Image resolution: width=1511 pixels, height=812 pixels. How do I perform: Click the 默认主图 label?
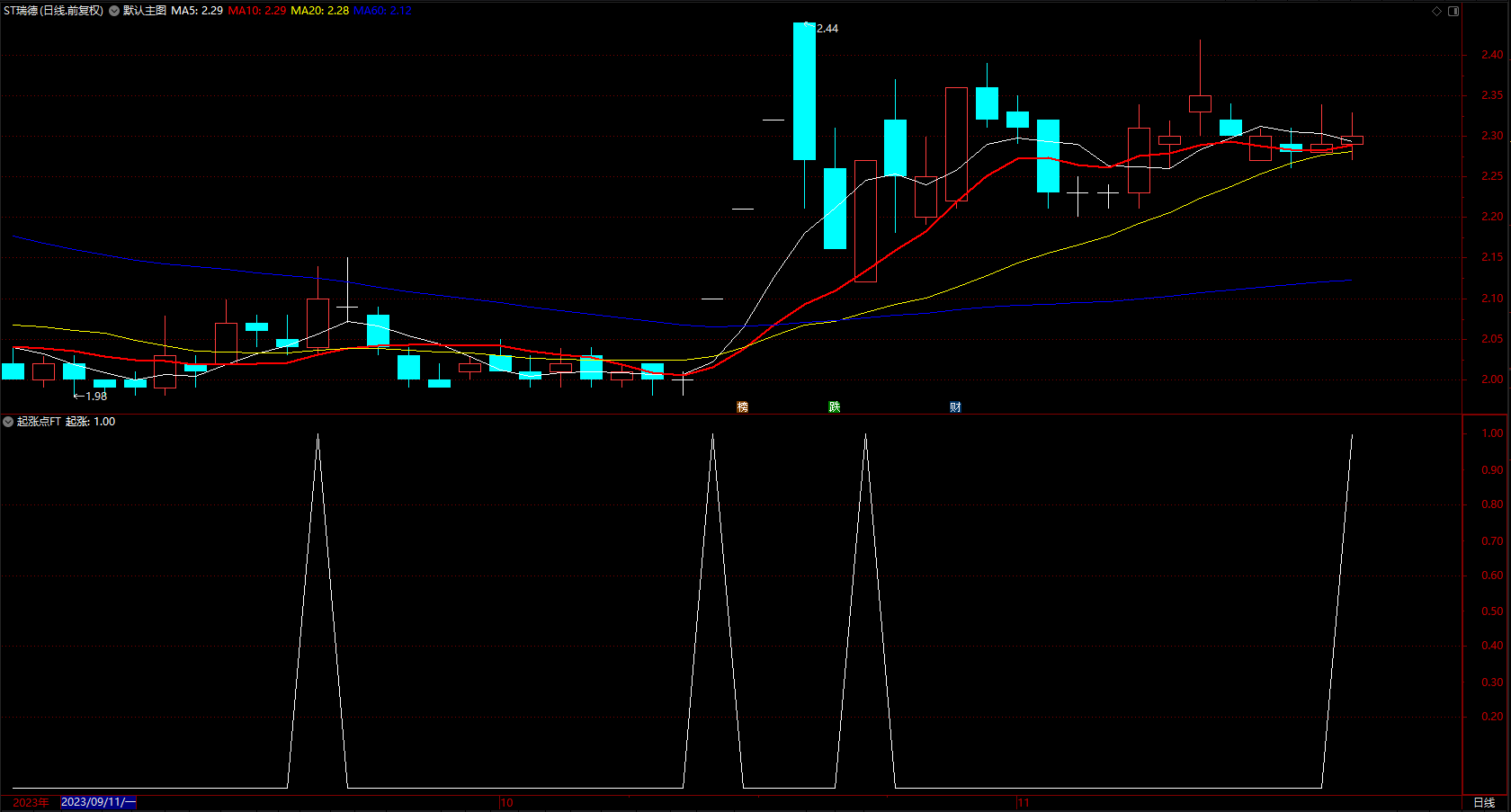coord(145,11)
